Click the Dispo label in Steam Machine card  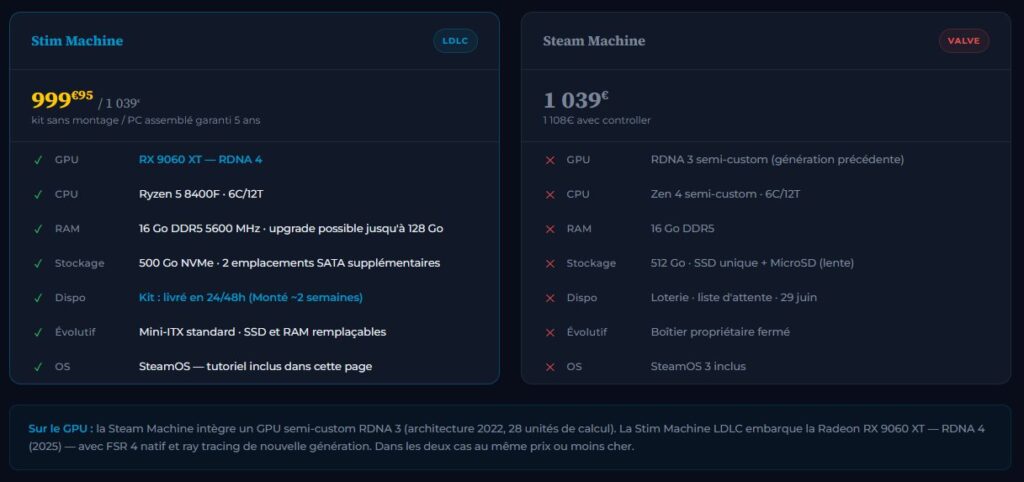[582, 298]
